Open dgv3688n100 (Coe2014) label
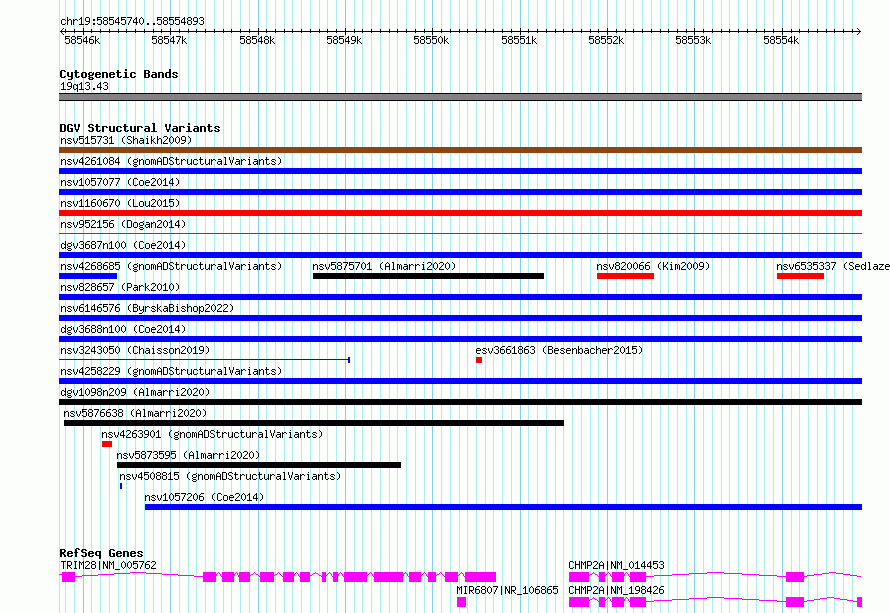This screenshot has height=613, width=890. pos(123,329)
